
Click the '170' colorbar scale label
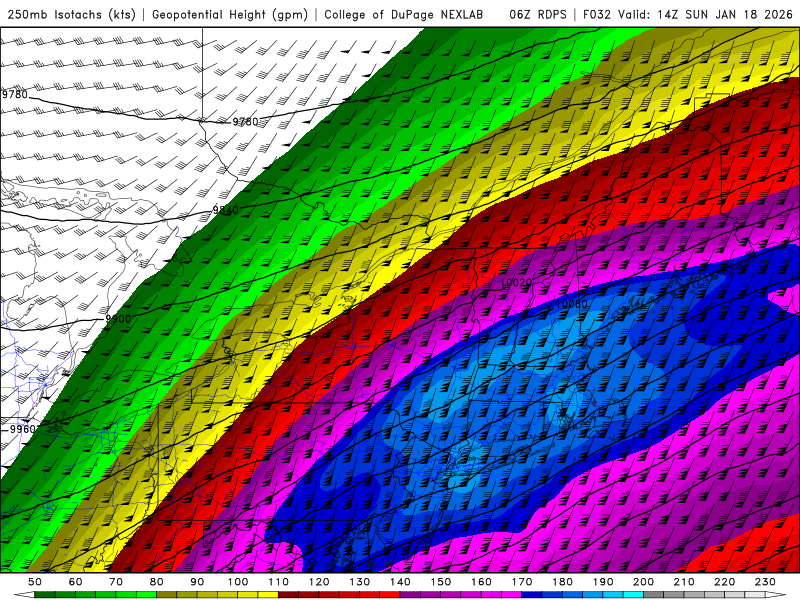click(x=521, y=582)
